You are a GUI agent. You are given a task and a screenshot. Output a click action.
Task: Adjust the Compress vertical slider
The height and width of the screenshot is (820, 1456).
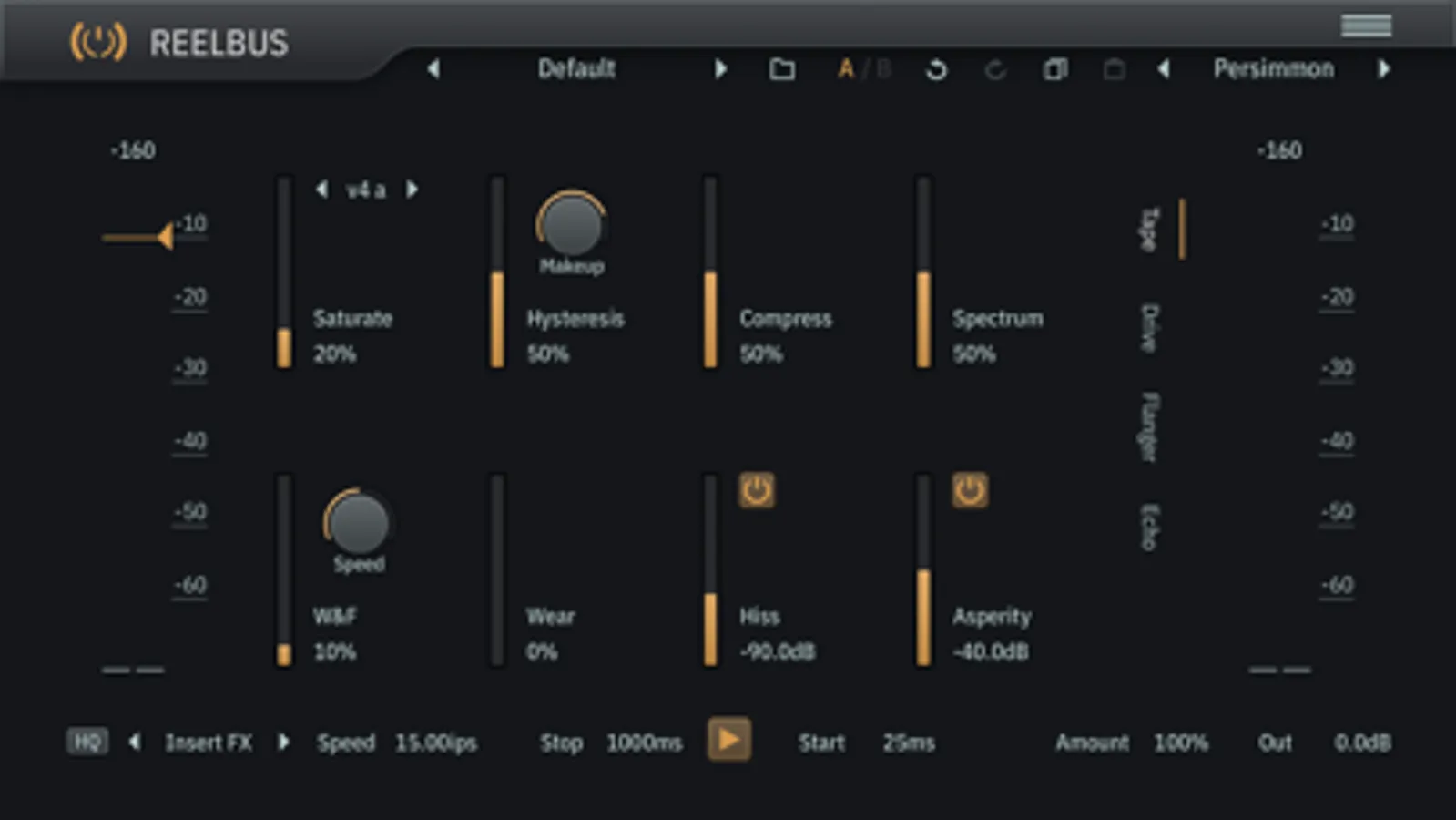(710, 272)
